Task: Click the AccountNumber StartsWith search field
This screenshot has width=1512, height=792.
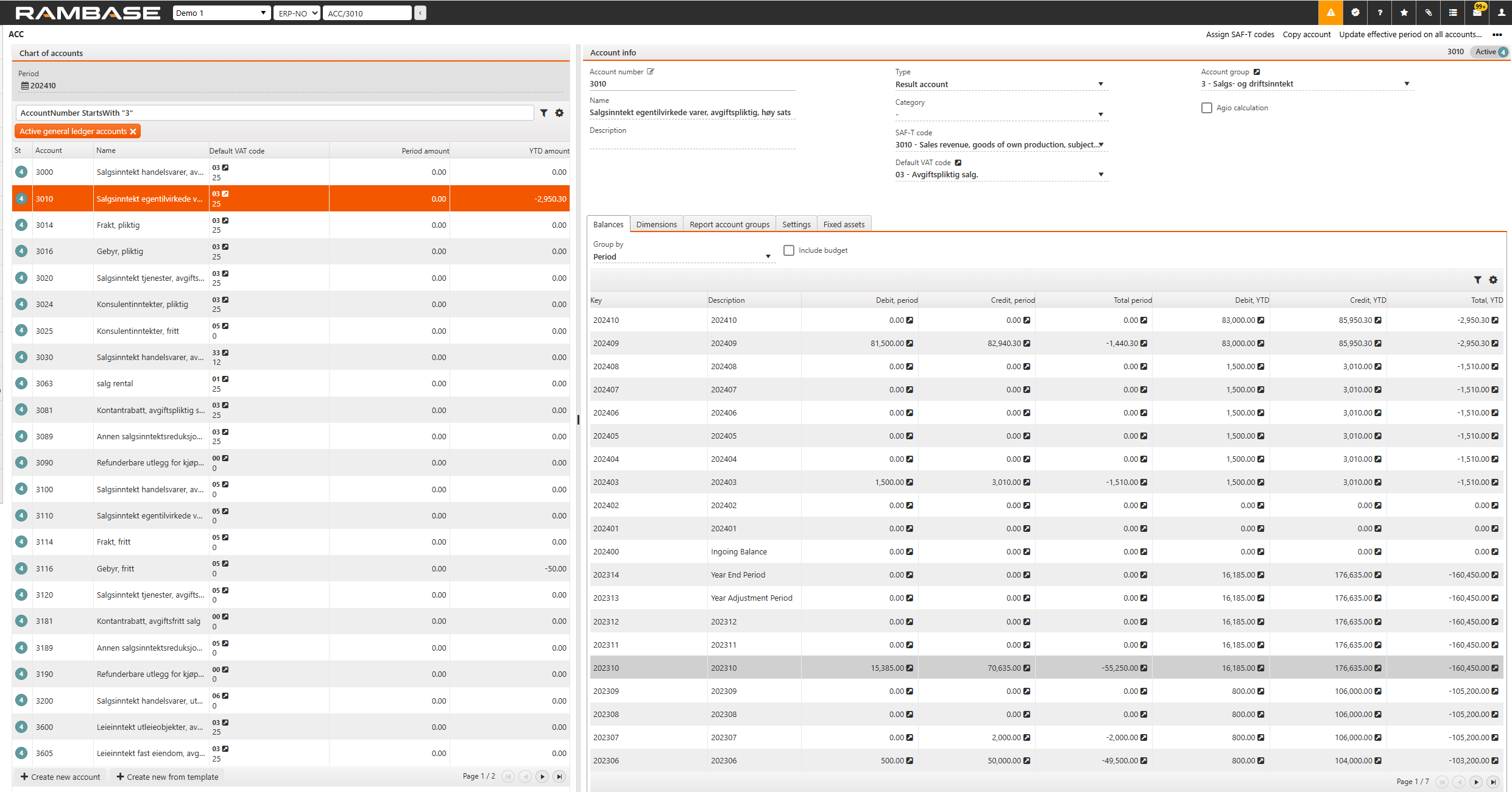Action: (x=274, y=113)
